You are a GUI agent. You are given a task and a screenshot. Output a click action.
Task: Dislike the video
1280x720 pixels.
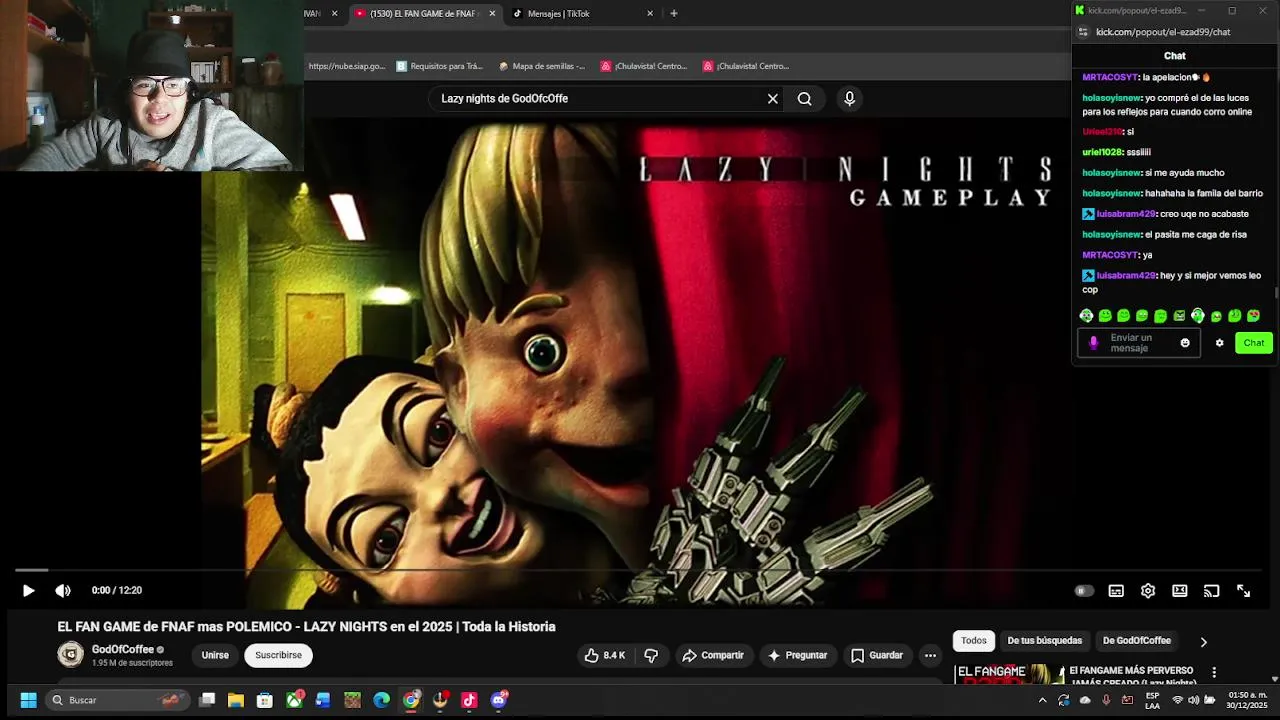tap(652, 656)
